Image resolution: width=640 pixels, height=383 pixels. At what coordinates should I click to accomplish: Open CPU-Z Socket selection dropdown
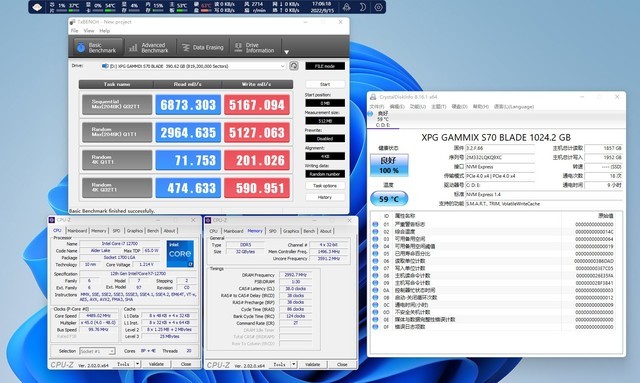pos(97,351)
